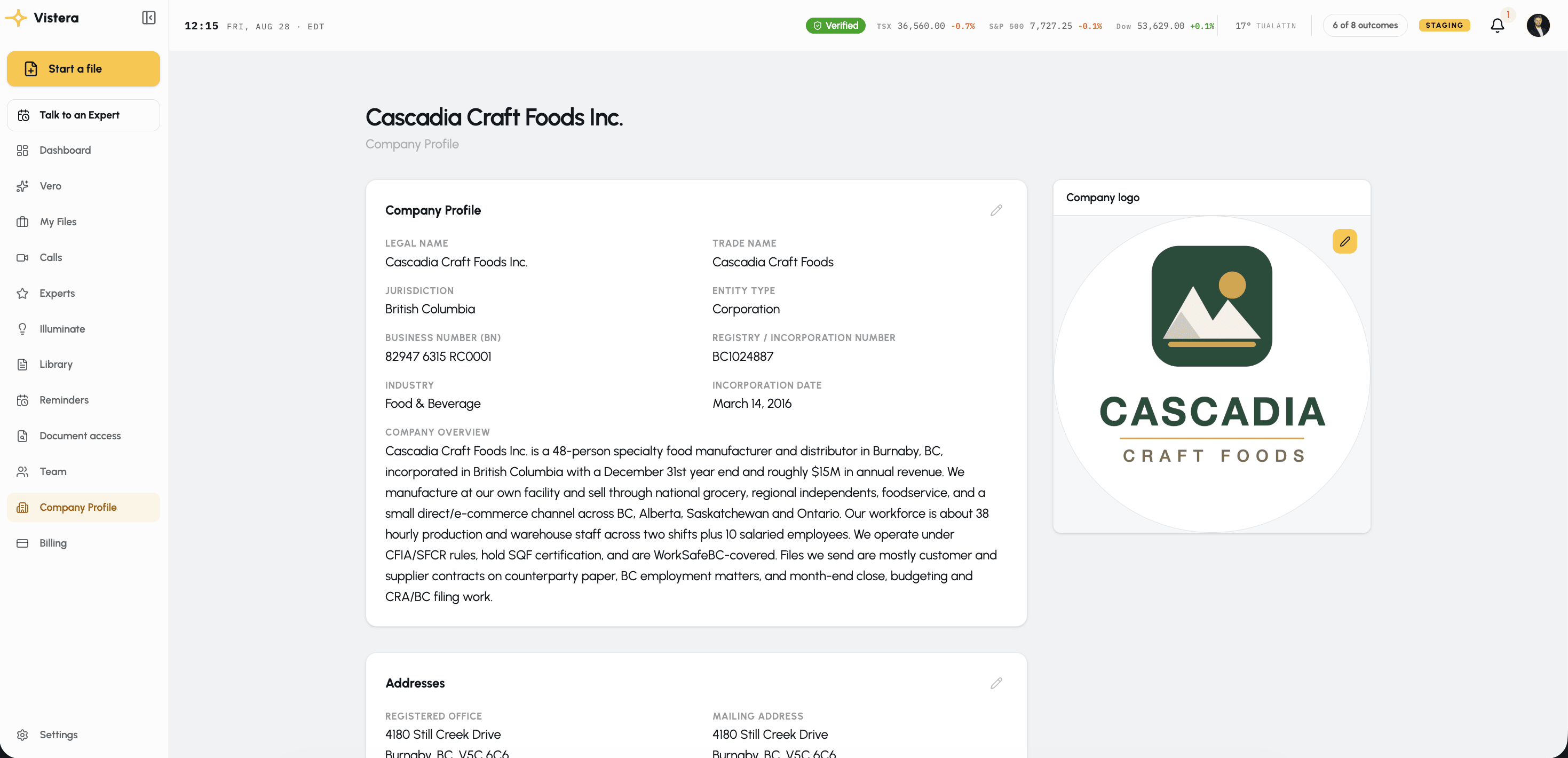Image resolution: width=1568 pixels, height=758 pixels.
Task: Edit the Company Profile section pencil
Action: click(996, 210)
